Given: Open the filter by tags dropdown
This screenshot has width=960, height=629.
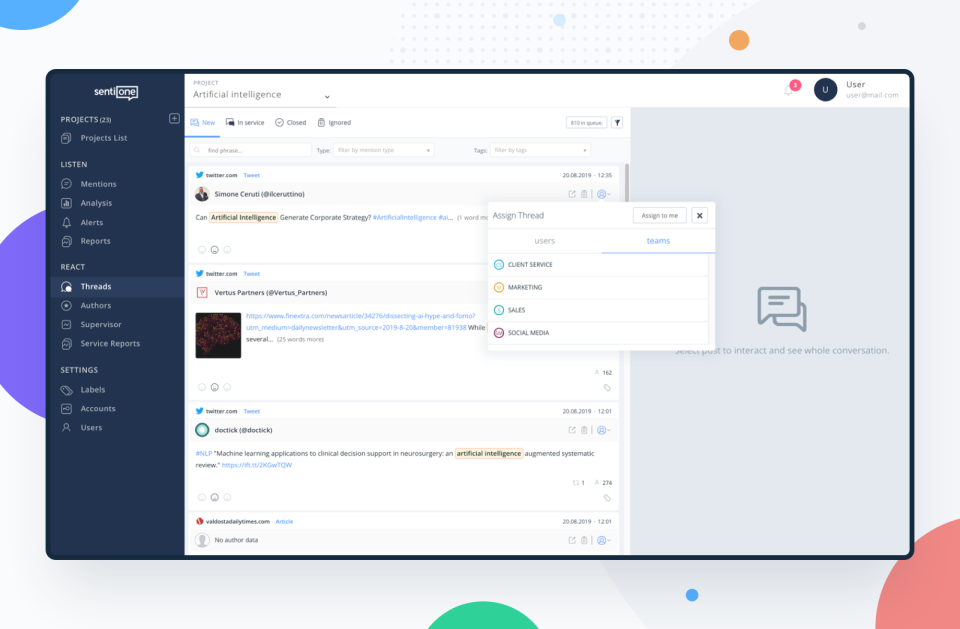Looking at the screenshot, I should pos(540,150).
